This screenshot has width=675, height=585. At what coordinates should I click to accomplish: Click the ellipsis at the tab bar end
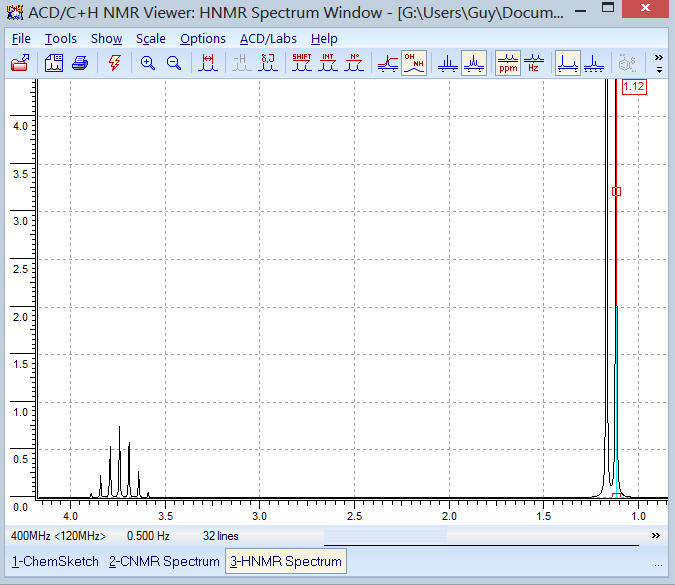click(658, 565)
